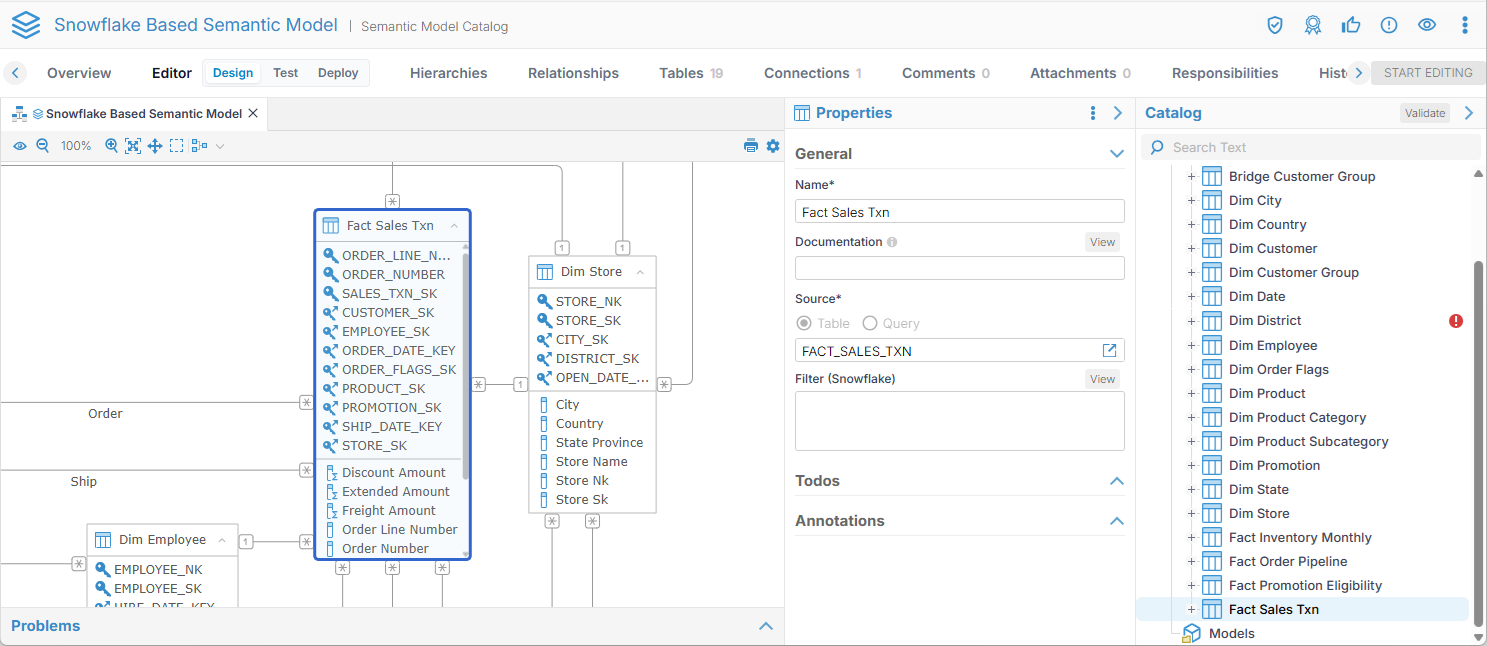Collapse the General properties section
Screen dimensions: 1487x646
[x=1117, y=154]
